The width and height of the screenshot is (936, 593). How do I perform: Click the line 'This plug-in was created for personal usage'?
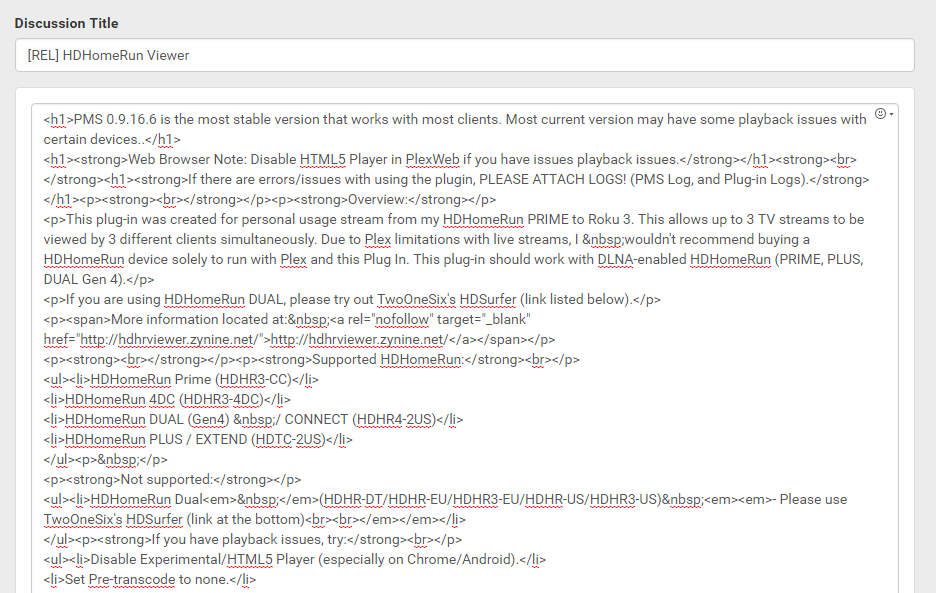click(454, 219)
